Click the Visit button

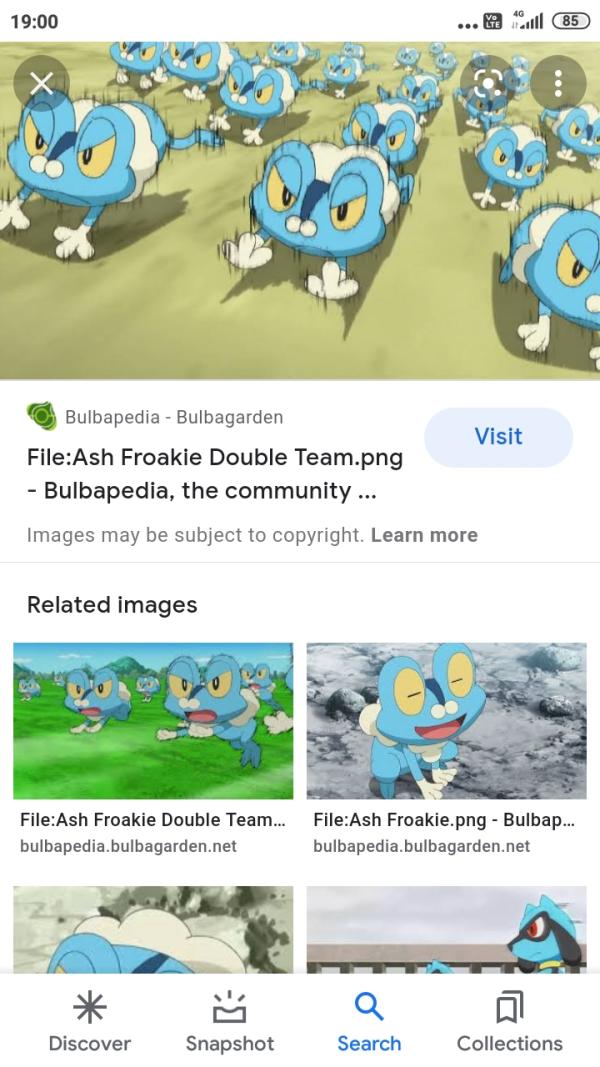499,437
